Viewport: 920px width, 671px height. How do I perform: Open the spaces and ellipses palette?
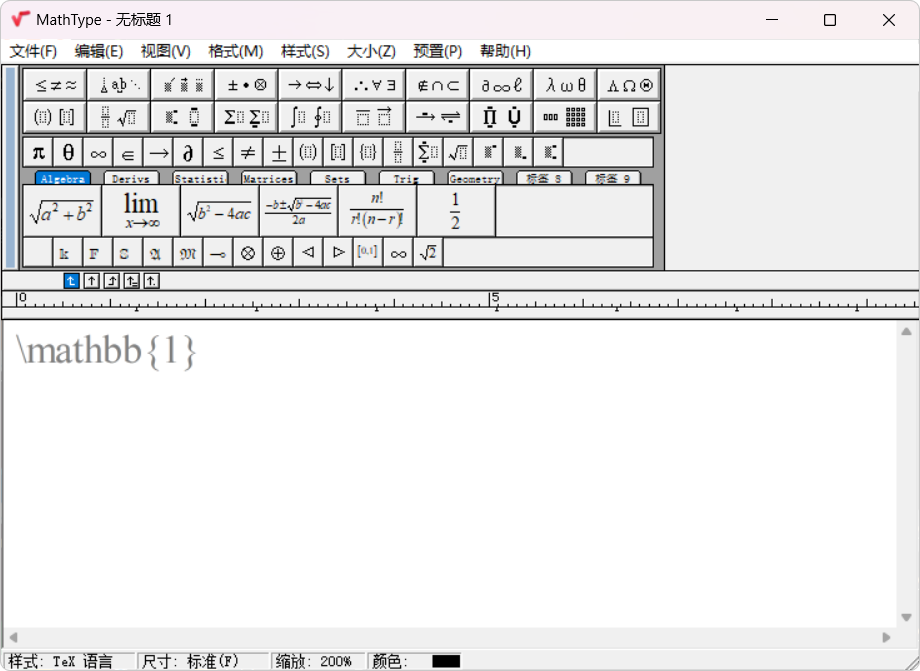(119, 85)
